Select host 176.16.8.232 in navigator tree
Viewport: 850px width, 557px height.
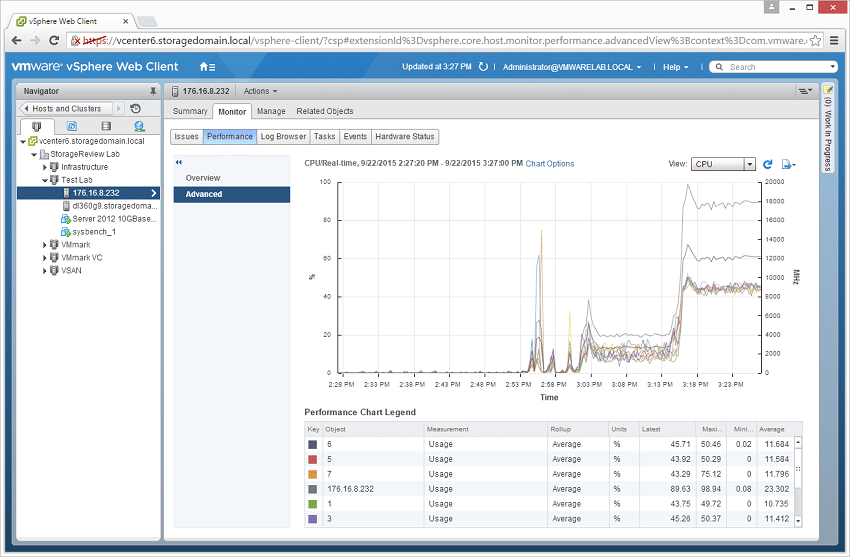88,193
